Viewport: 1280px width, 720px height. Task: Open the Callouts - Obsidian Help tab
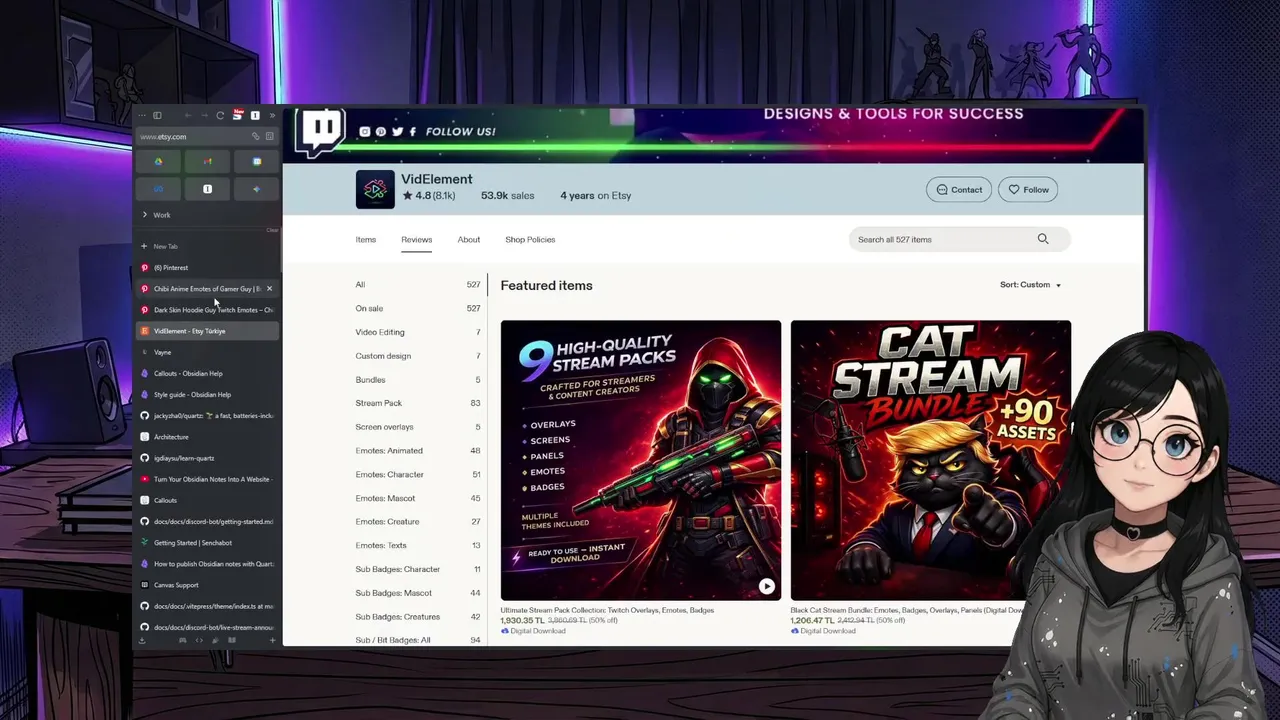tap(207, 373)
